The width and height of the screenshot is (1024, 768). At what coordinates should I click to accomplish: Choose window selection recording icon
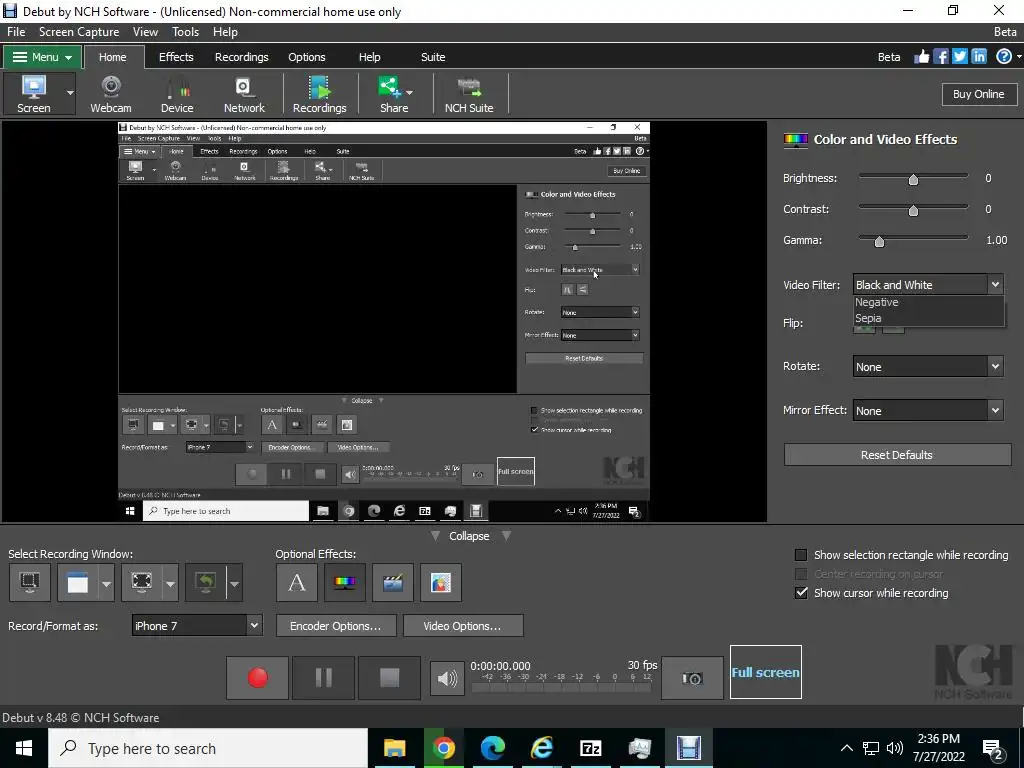pos(78,582)
